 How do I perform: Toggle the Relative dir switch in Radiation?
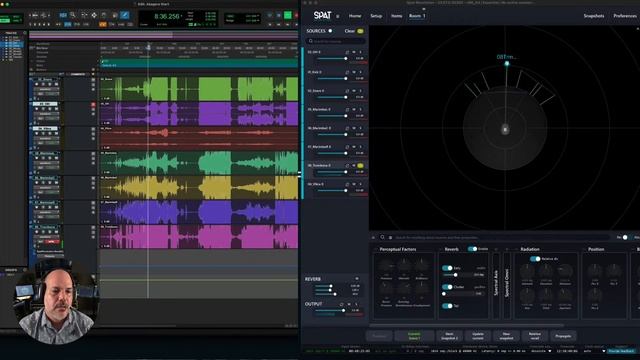click(x=535, y=259)
